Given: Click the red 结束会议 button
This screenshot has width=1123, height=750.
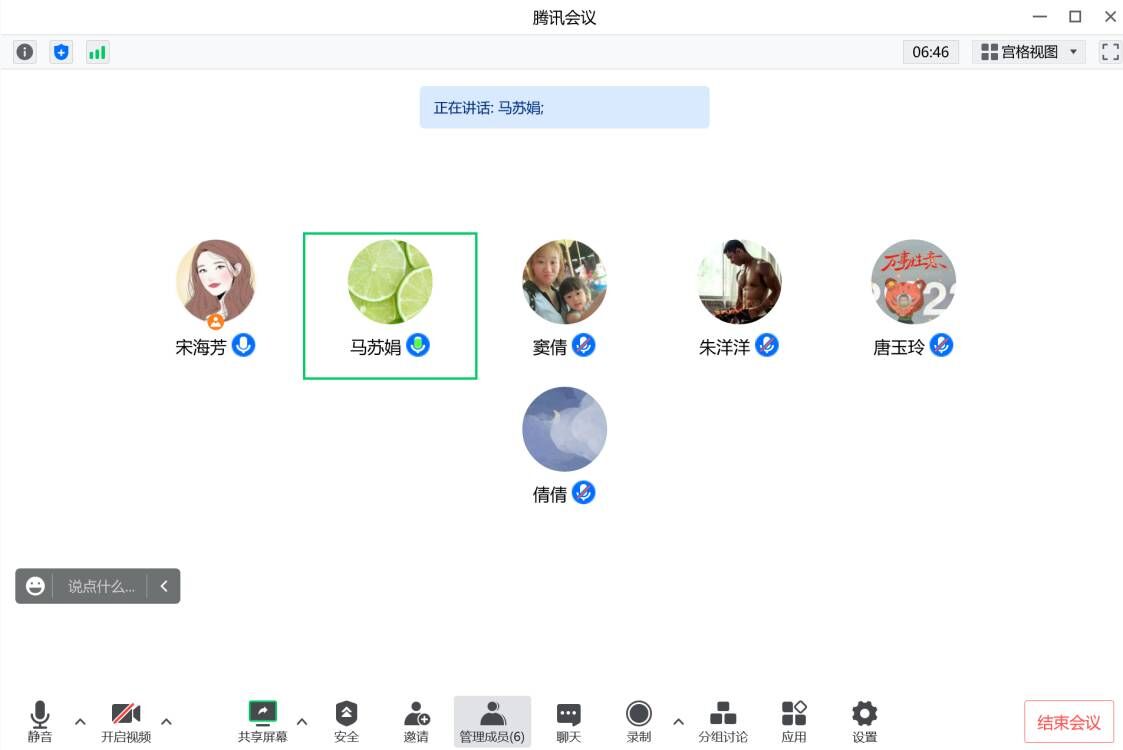Looking at the screenshot, I should [x=1068, y=722].
